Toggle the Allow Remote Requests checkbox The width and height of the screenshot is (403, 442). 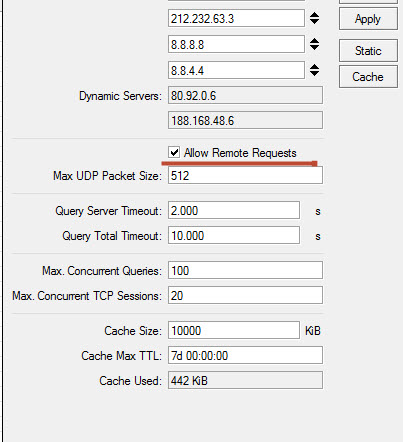tap(174, 152)
